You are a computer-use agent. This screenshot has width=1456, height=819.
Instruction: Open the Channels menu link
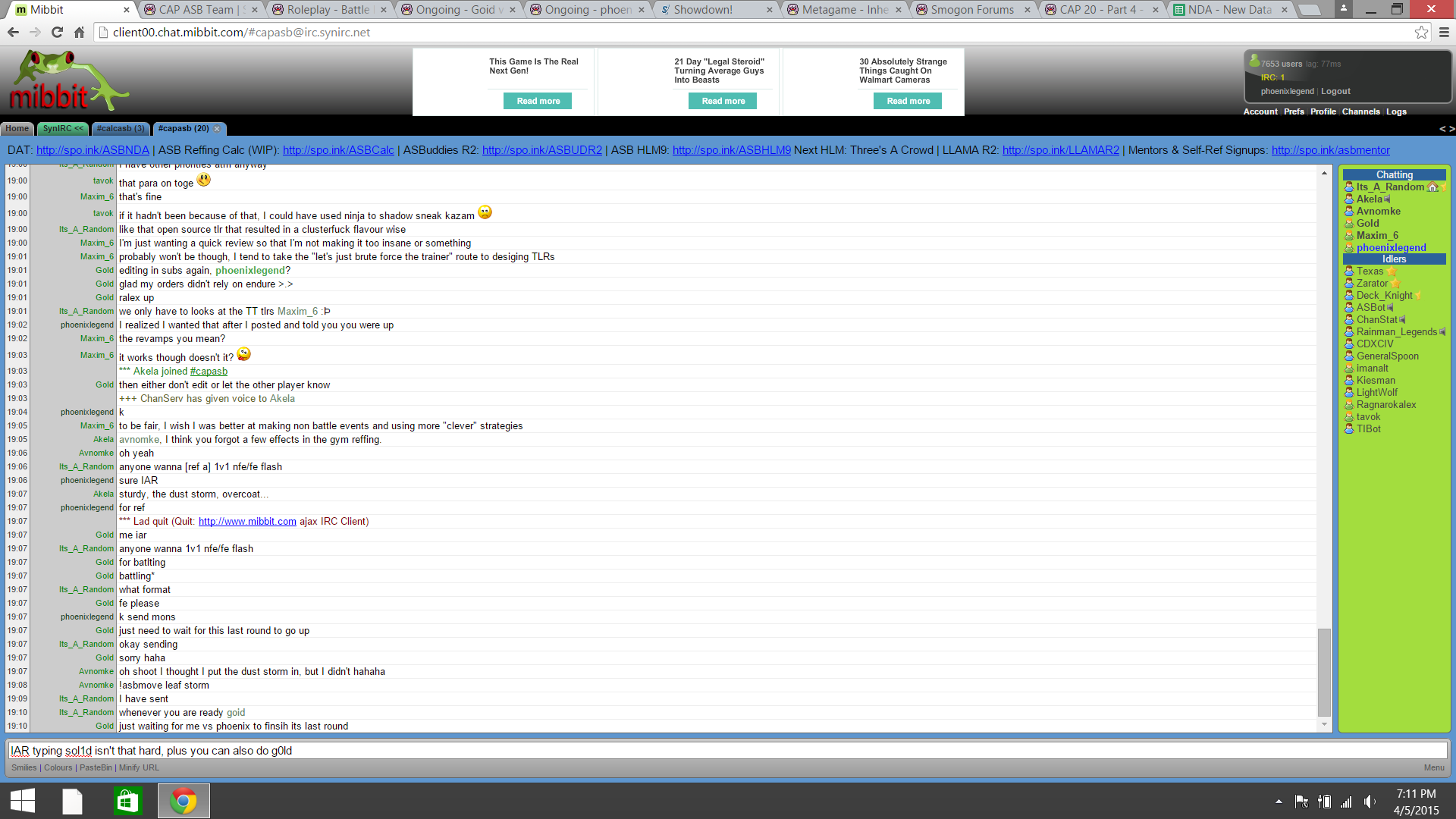[1360, 111]
